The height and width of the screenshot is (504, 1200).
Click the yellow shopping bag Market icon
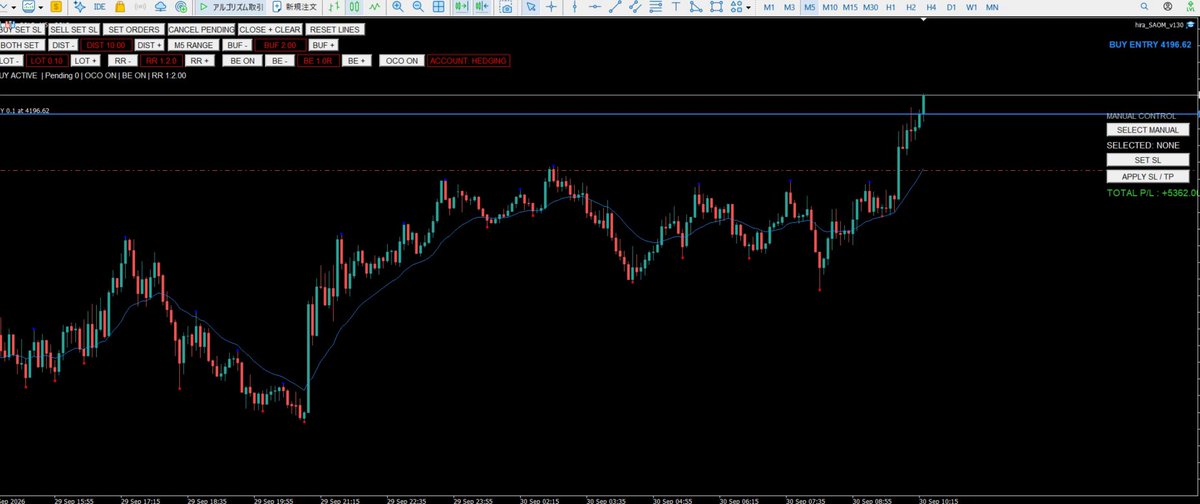(x=120, y=6)
